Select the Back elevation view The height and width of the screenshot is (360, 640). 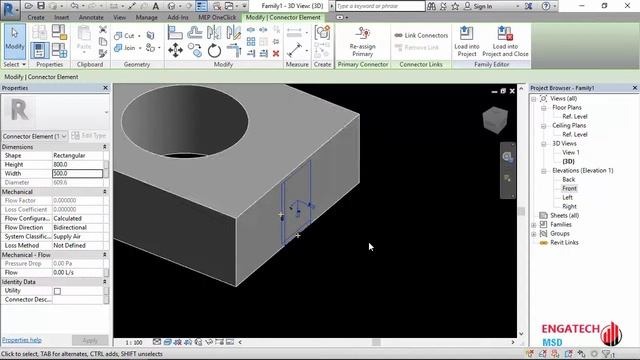coord(569,180)
